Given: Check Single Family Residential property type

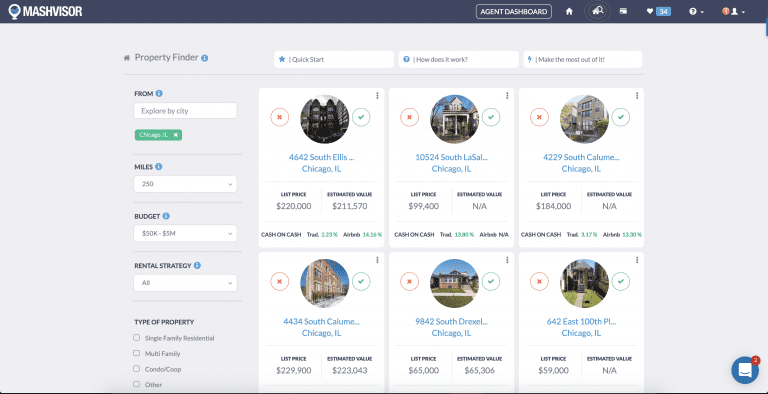Looking at the screenshot, I should (x=137, y=338).
